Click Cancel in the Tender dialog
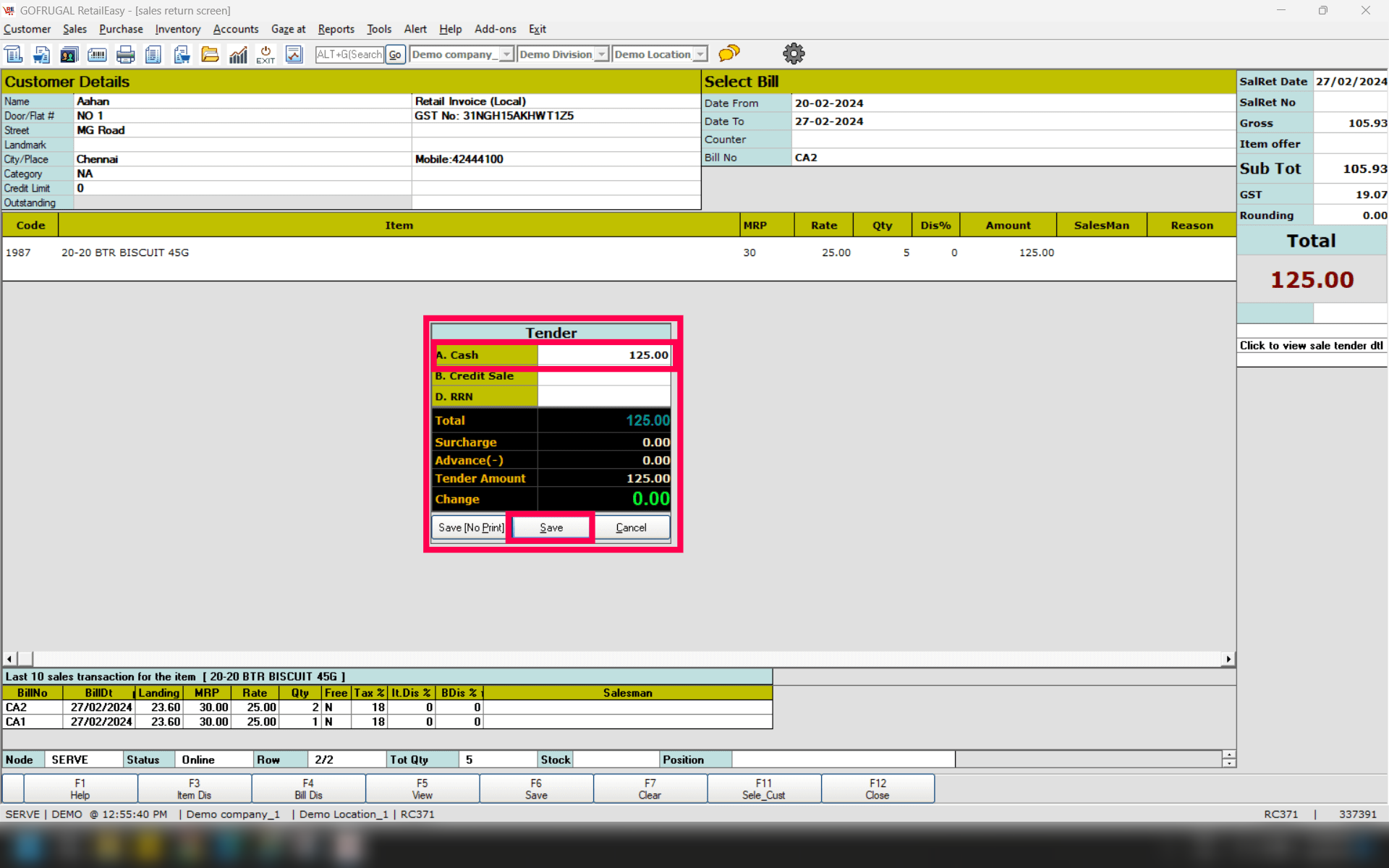Image resolution: width=1389 pixels, height=868 pixels. coord(631,527)
